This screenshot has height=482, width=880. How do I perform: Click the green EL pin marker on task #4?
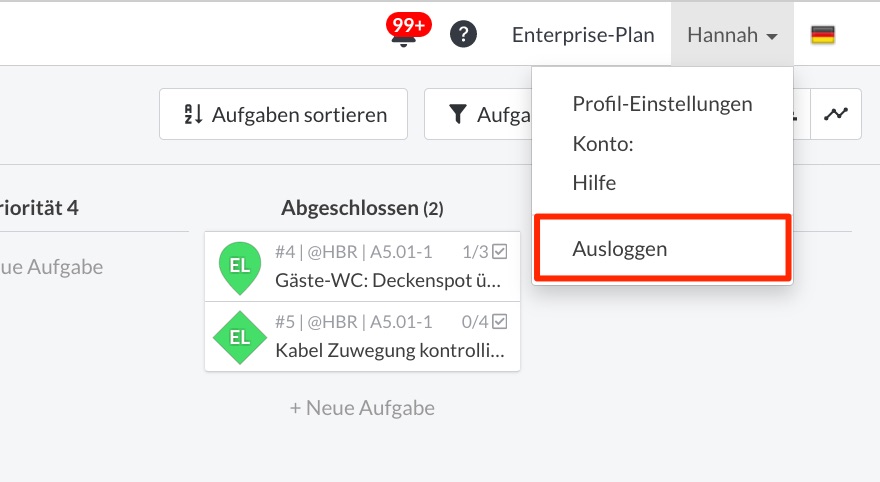pos(240,268)
